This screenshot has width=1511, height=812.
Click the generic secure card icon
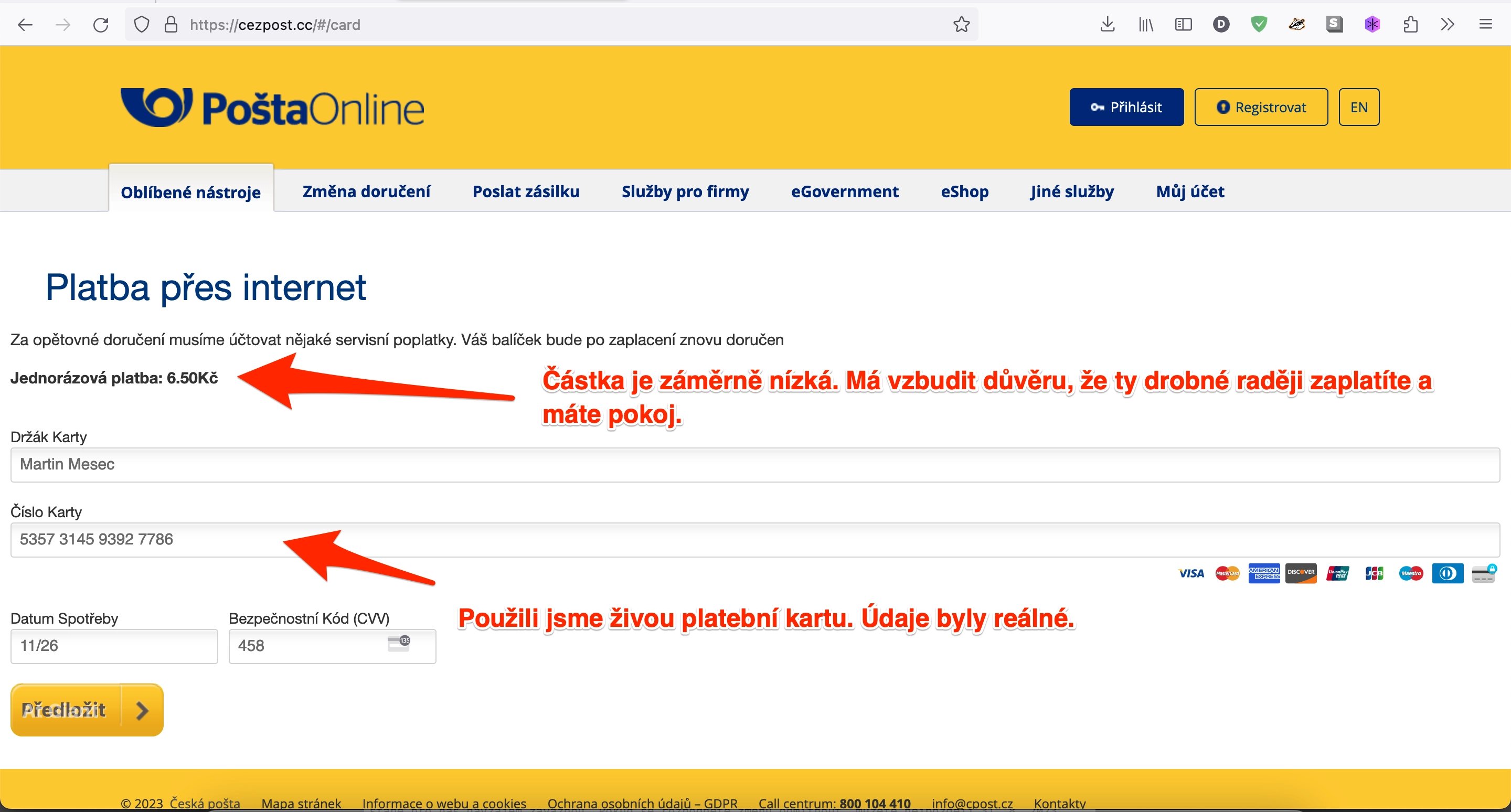tap(1485, 573)
